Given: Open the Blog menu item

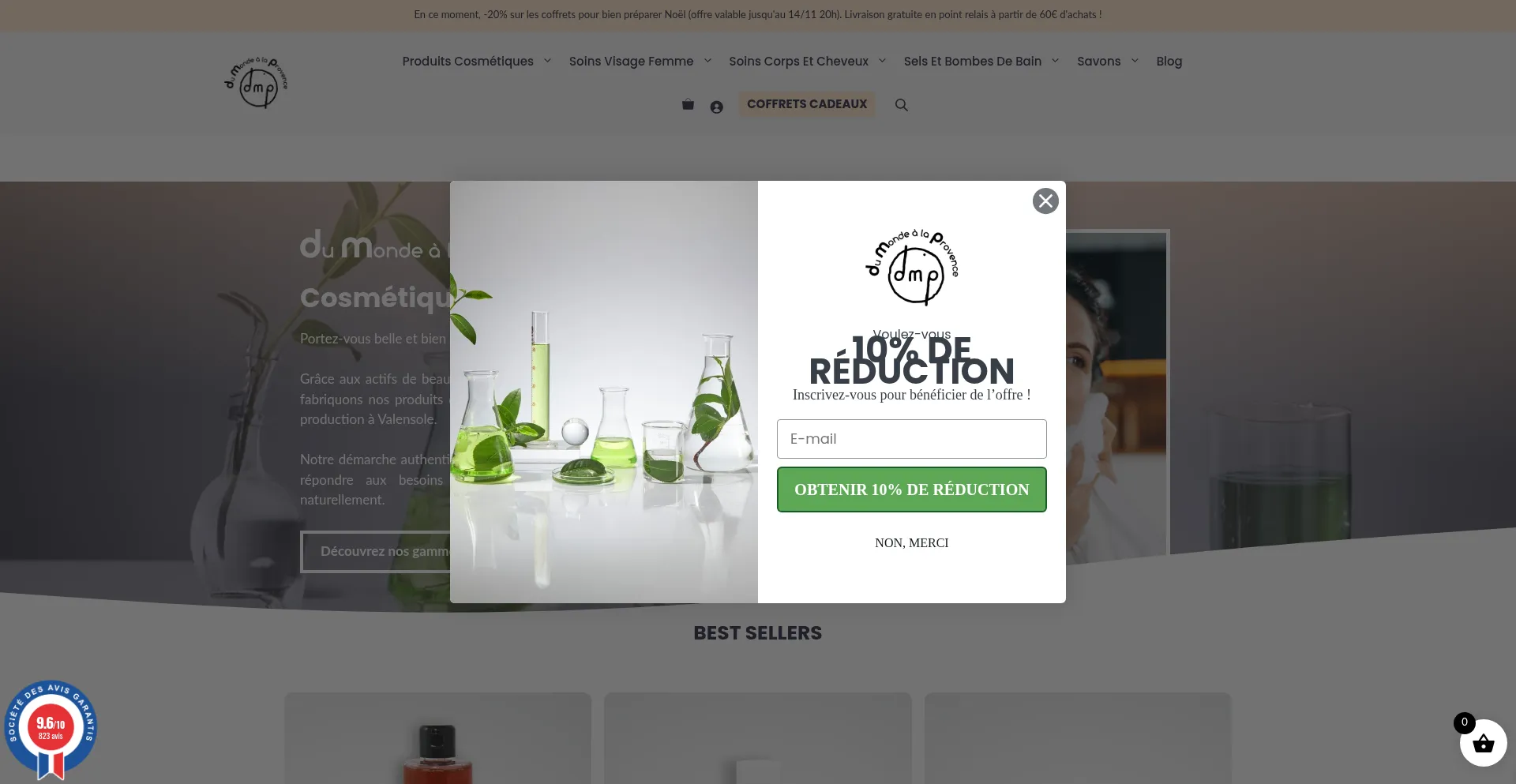Looking at the screenshot, I should click(x=1169, y=61).
